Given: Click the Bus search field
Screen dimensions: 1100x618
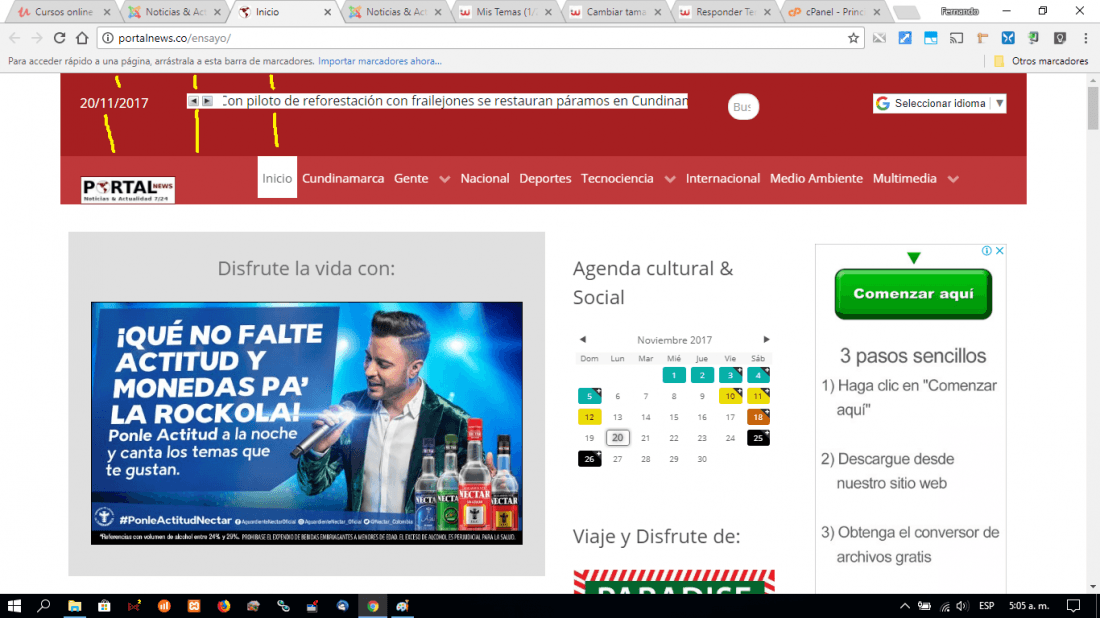Looking at the screenshot, I should (743, 107).
